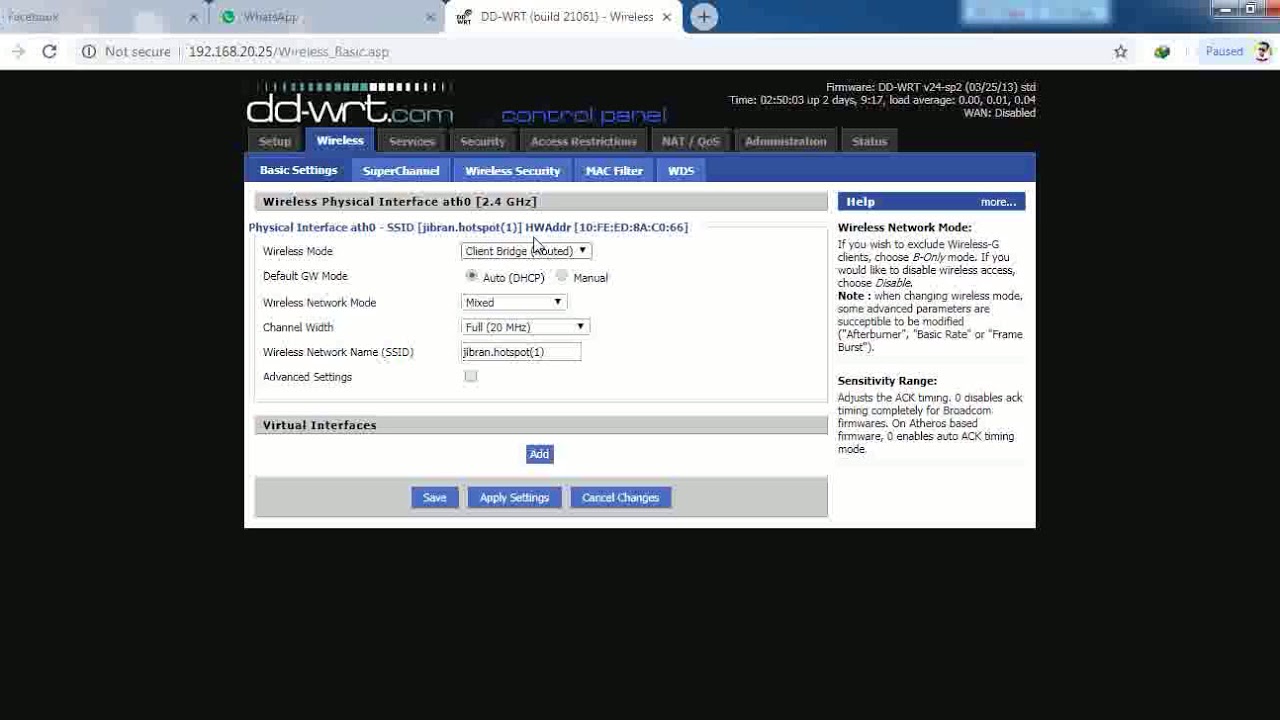Close the Facebook browser tab

pyautogui.click(x=193, y=17)
